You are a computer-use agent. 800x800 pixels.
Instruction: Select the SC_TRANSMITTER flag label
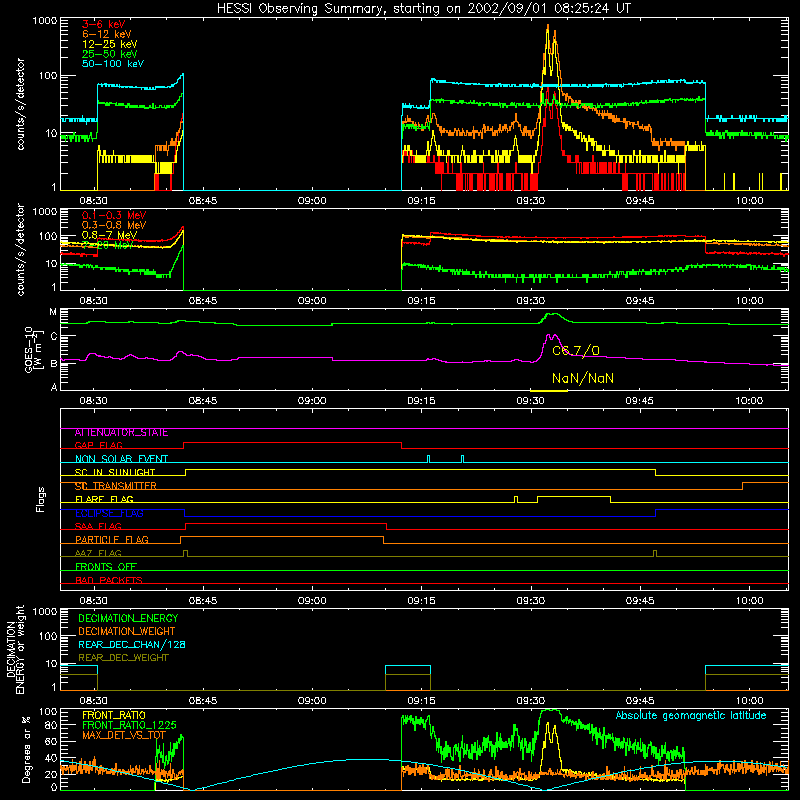[116, 486]
